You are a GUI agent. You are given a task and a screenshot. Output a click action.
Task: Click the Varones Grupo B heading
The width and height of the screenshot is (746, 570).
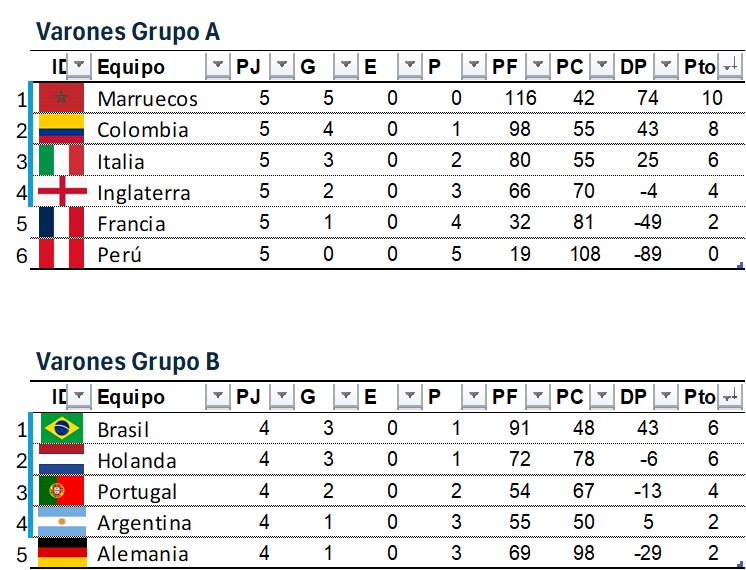128,362
